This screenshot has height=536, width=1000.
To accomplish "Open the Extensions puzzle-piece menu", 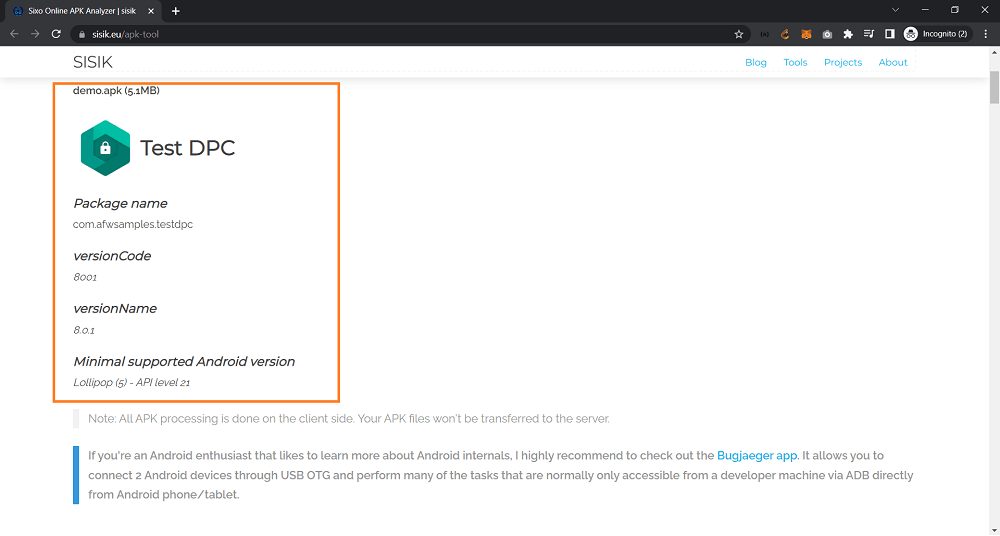I will 848,34.
